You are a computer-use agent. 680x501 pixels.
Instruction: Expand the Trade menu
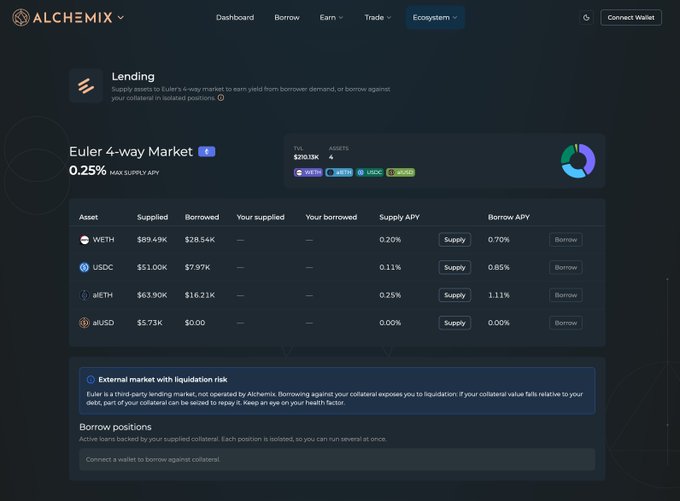(378, 17)
